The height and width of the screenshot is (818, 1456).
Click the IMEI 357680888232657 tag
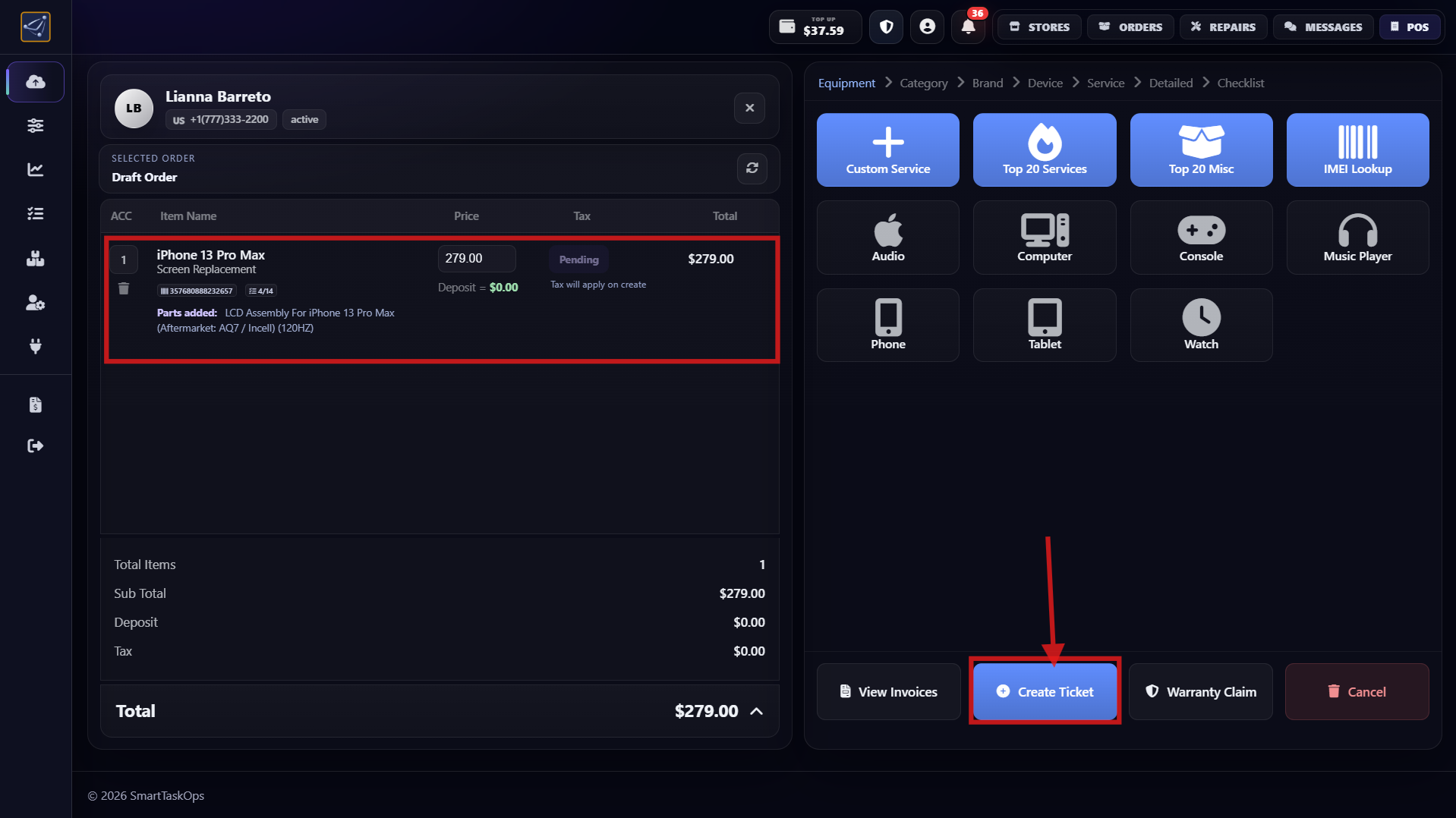click(x=197, y=291)
